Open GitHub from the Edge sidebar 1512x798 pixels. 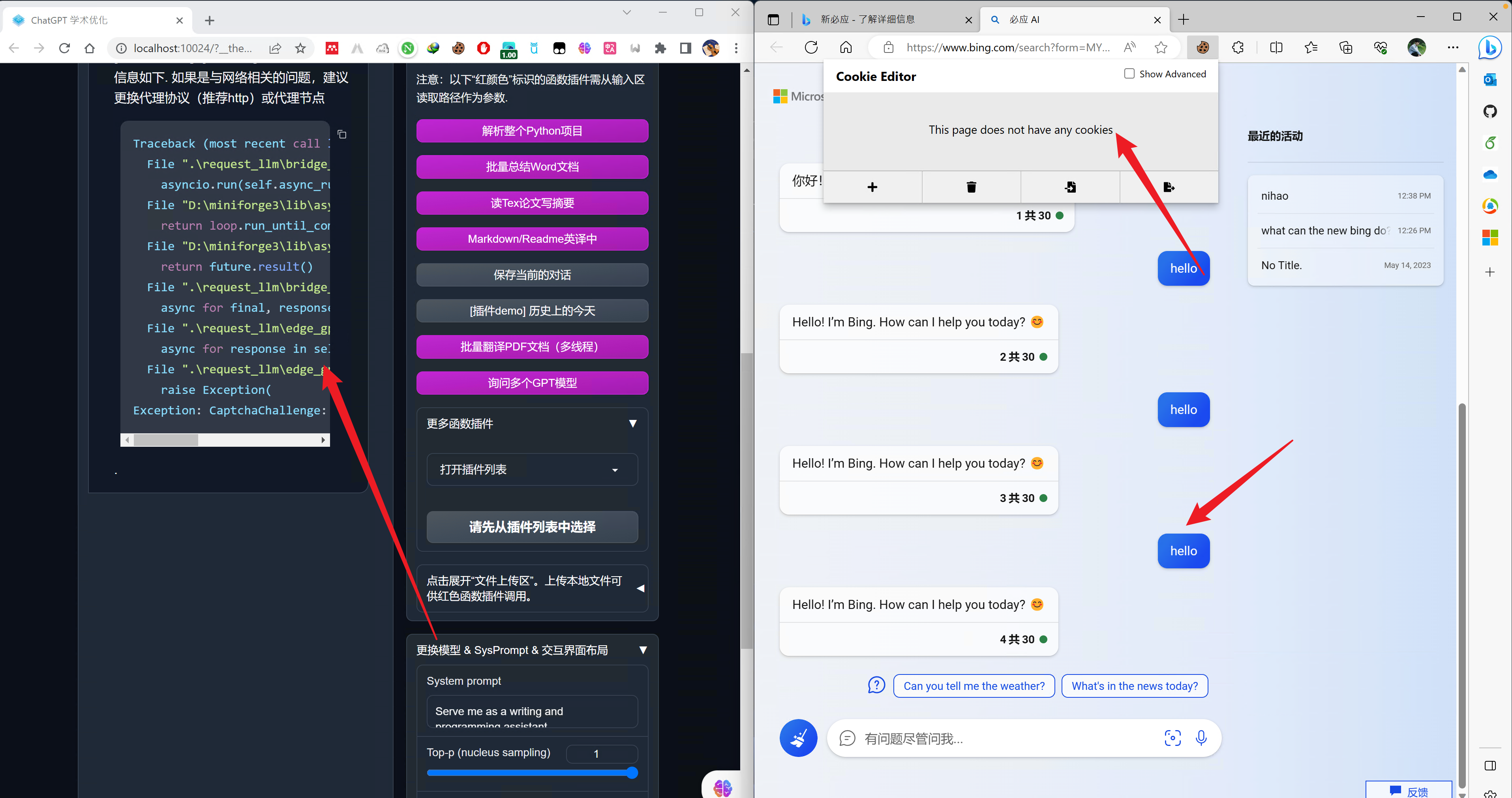pyautogui.click(x=1490, y=111)
